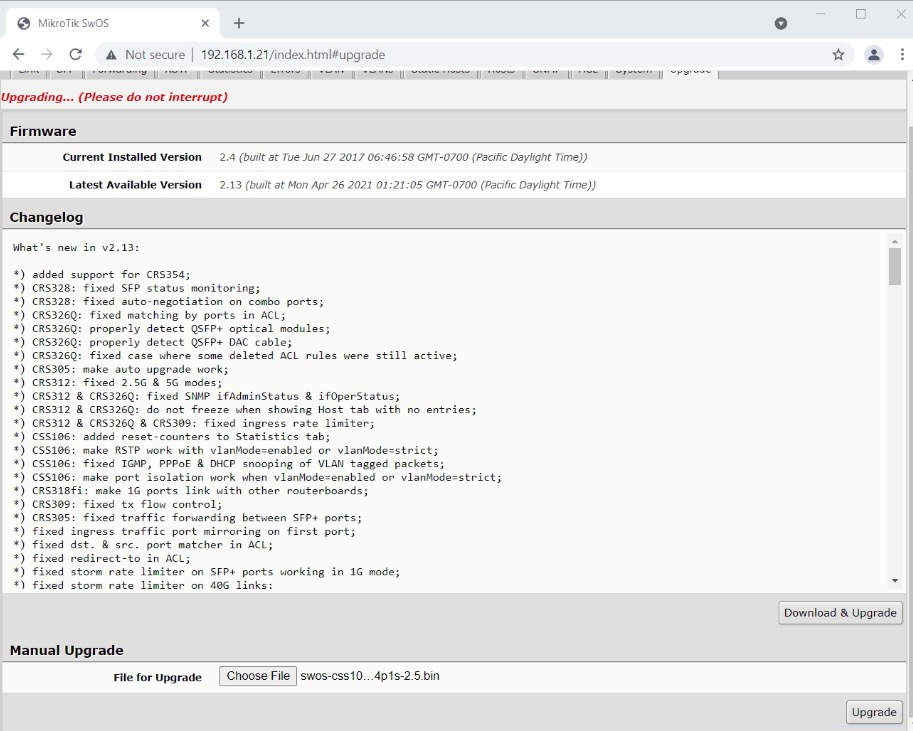913x731 pixels.
Task: Click the Changelog section heading
Action: 47,217
